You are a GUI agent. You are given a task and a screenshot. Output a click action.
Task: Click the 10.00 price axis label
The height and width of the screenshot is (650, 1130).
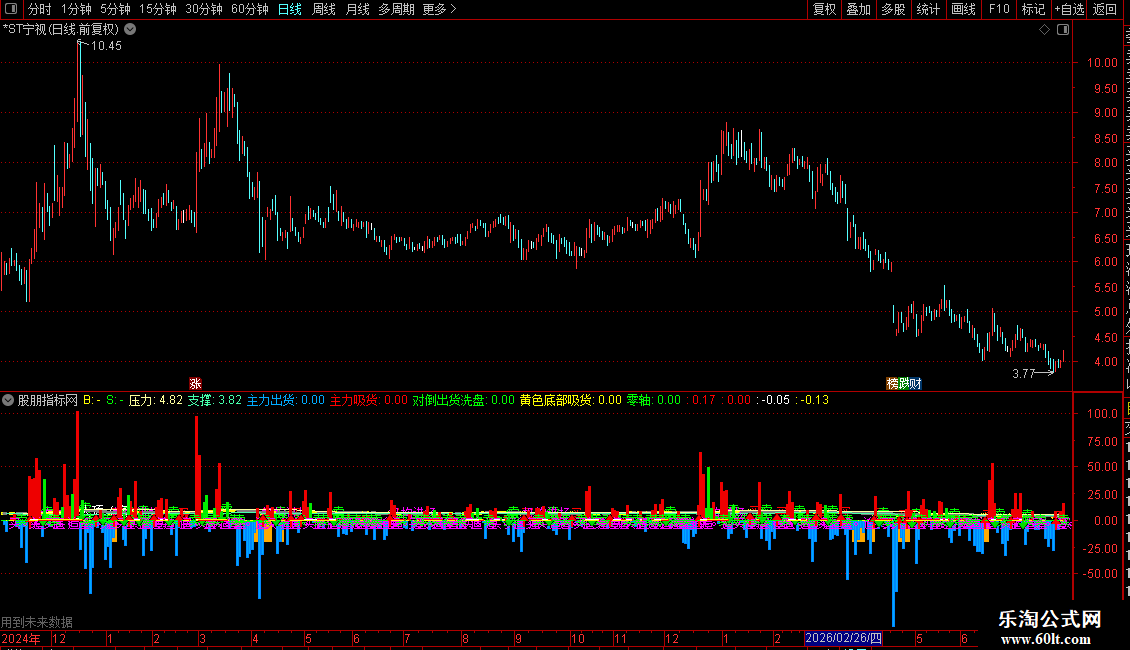[x=1103, y=63]
